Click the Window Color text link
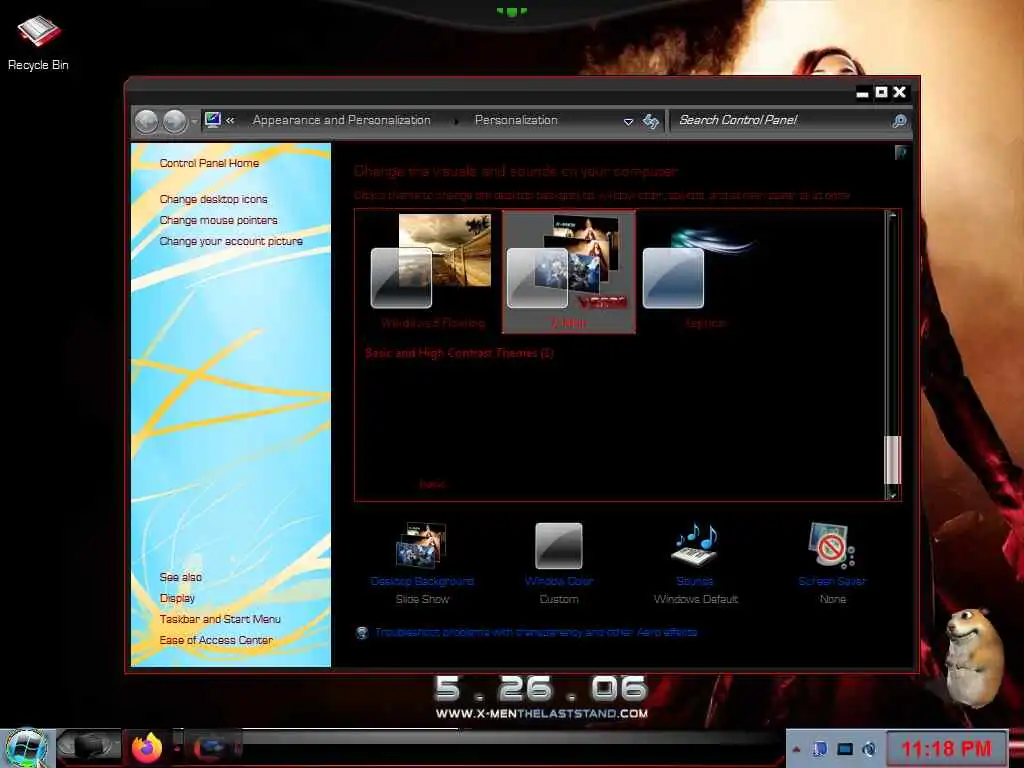1024x768 pixels. [x=559, y=581]
